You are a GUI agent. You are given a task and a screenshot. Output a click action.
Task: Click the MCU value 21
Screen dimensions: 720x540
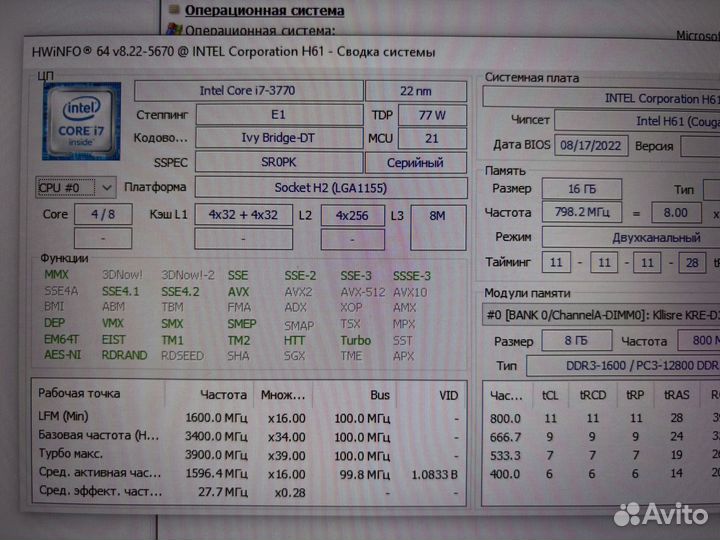[432, 138]
